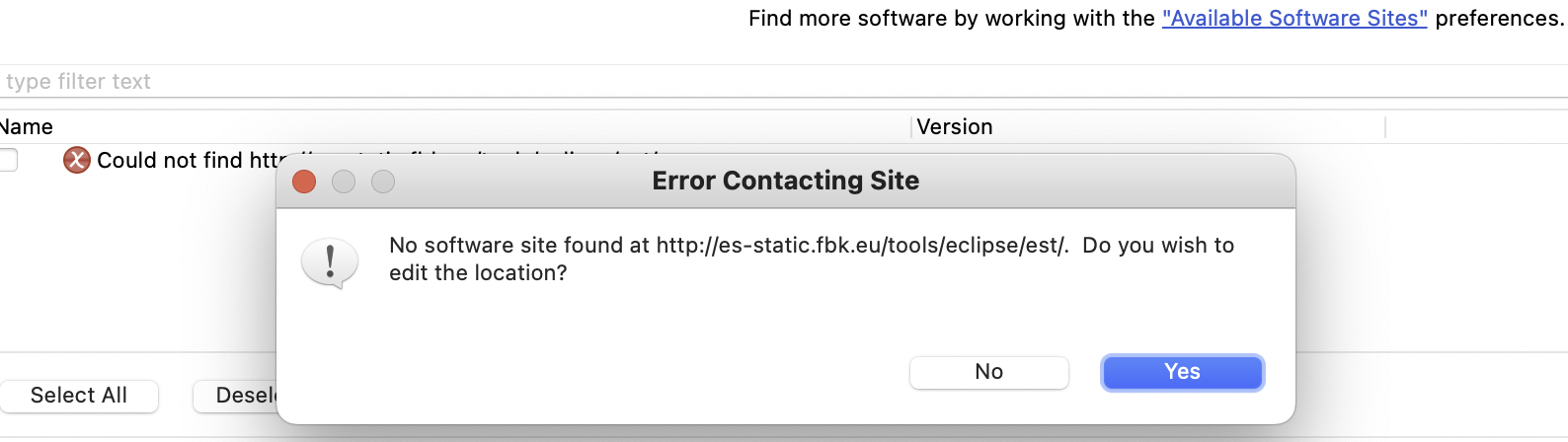Click the exclamation speech-bubble warning icon
The height and width of the screenshot is (442, 1568).
330,263
